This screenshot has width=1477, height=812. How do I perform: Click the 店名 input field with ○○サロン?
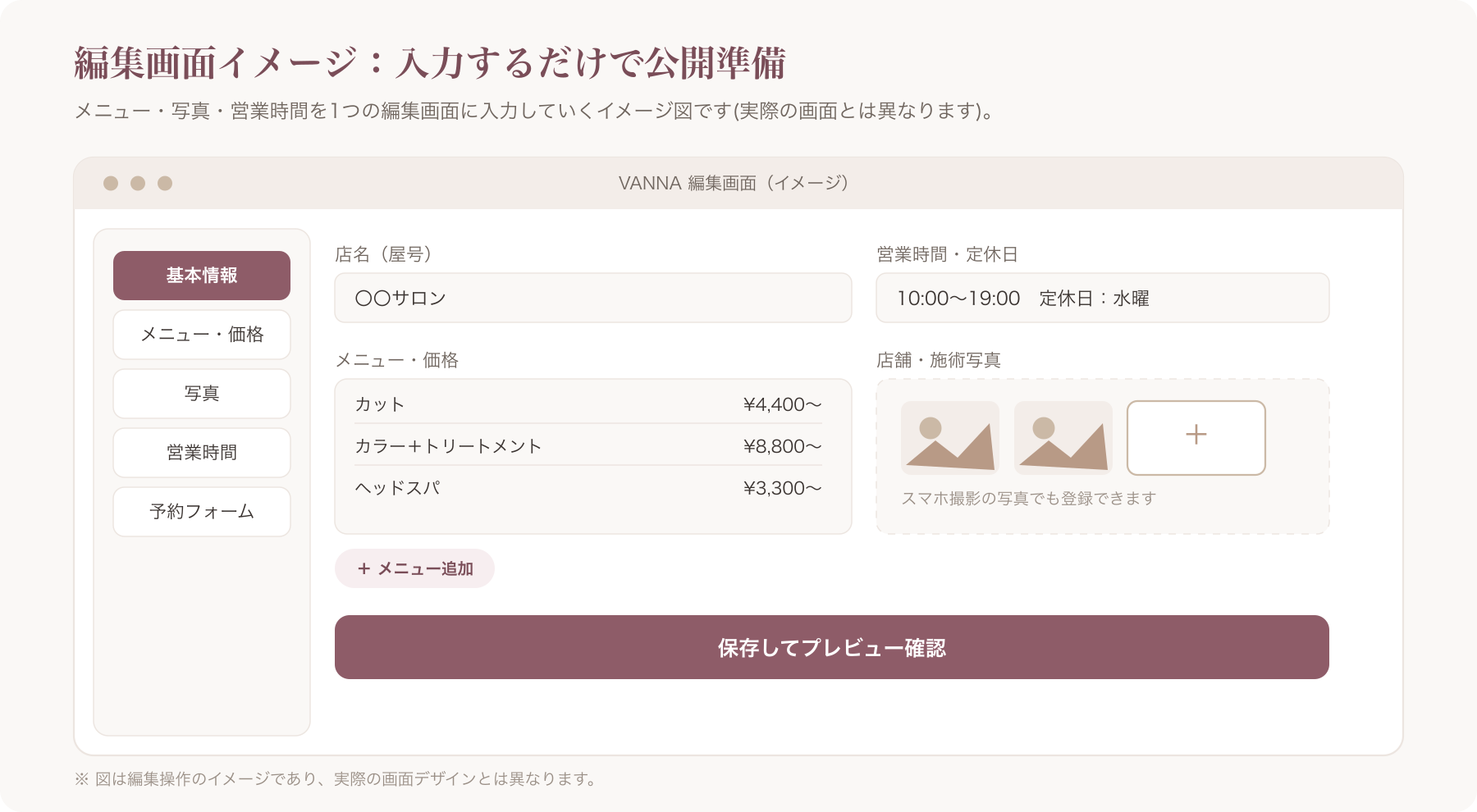(x=593, y=298)
